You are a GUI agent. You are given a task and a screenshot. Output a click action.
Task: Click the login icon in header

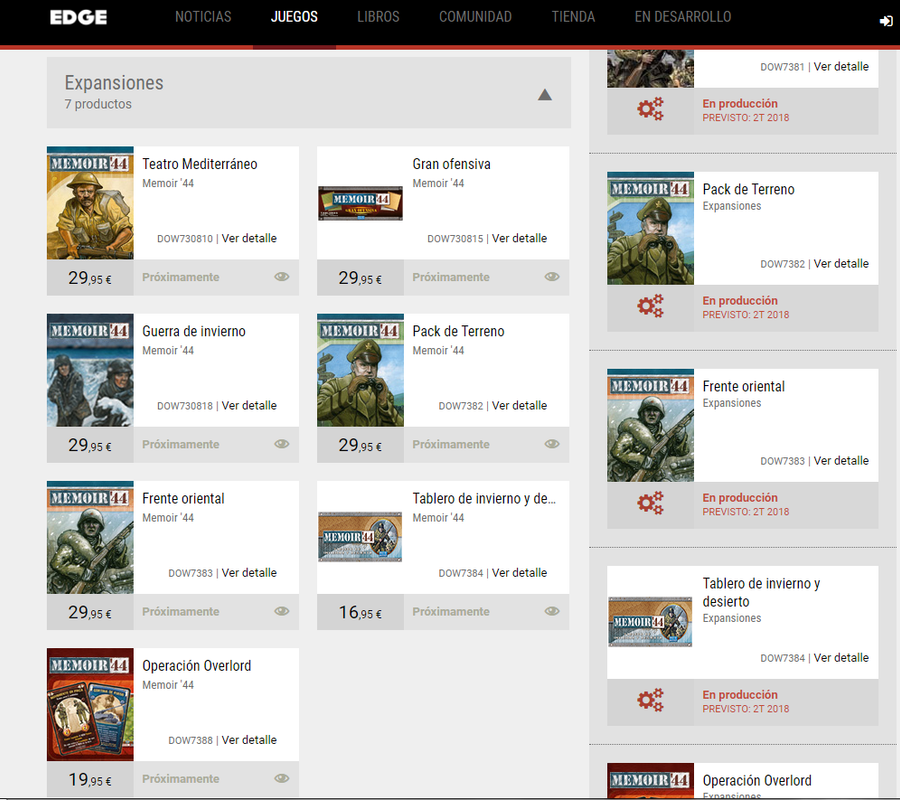coord(886,21)
